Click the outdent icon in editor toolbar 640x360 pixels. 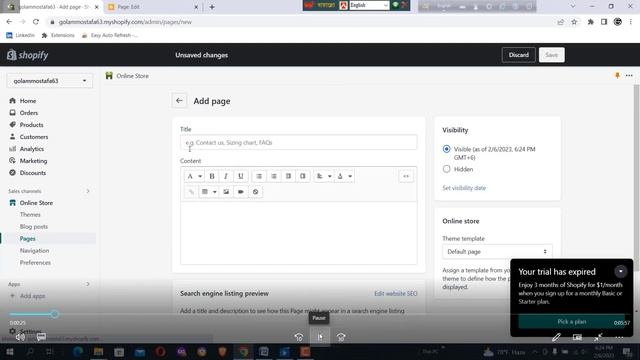[288, 176]
